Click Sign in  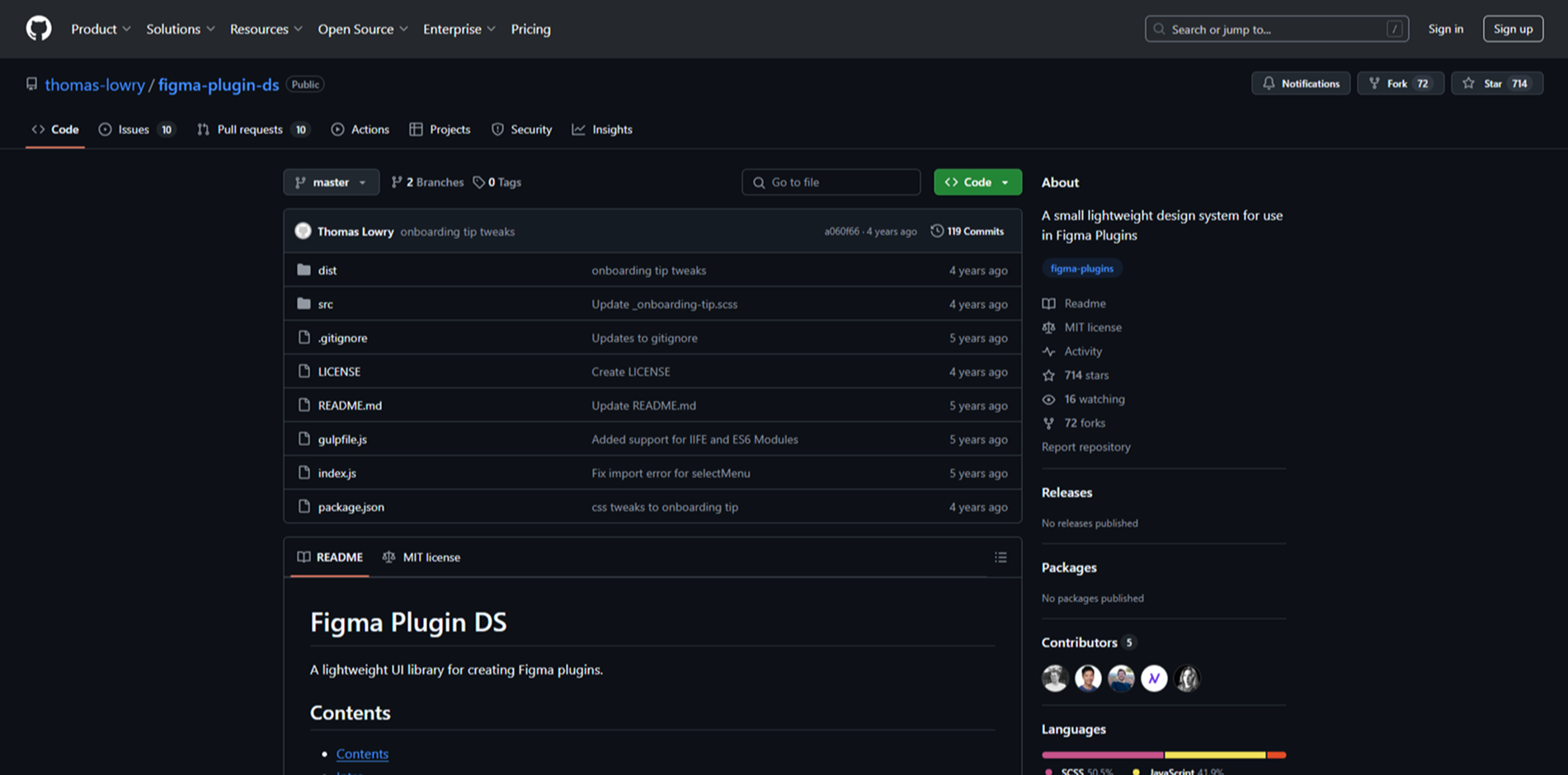[1446, 29]
